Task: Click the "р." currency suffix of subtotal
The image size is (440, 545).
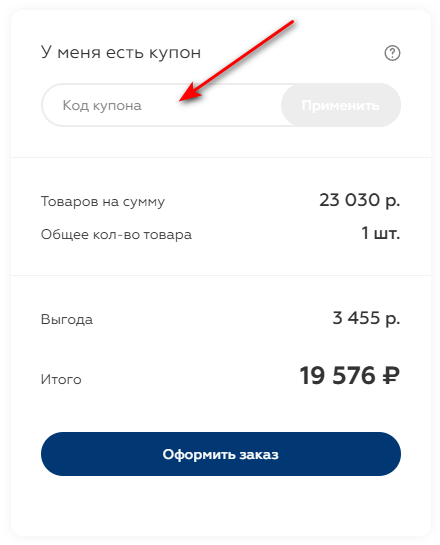Action: (393, 202)
